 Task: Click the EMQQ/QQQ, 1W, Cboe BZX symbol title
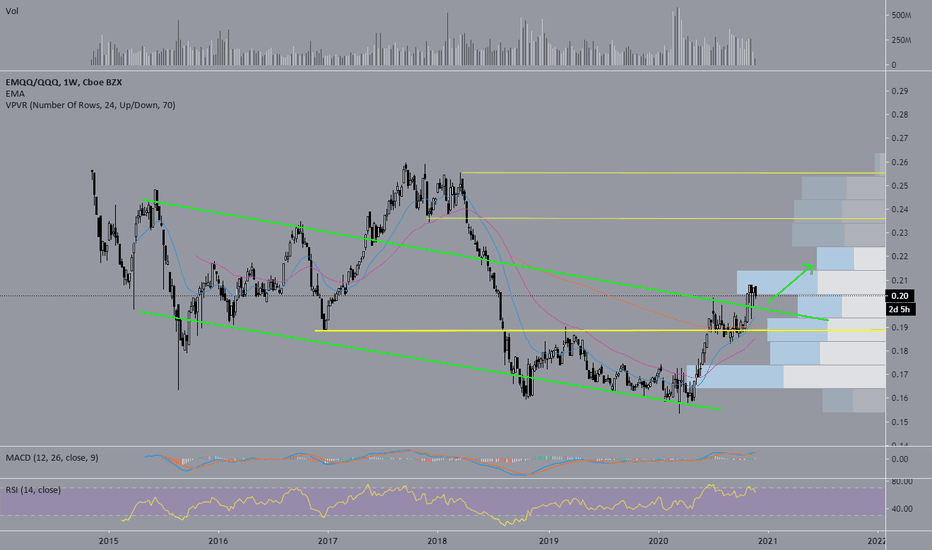pos(64,83)
